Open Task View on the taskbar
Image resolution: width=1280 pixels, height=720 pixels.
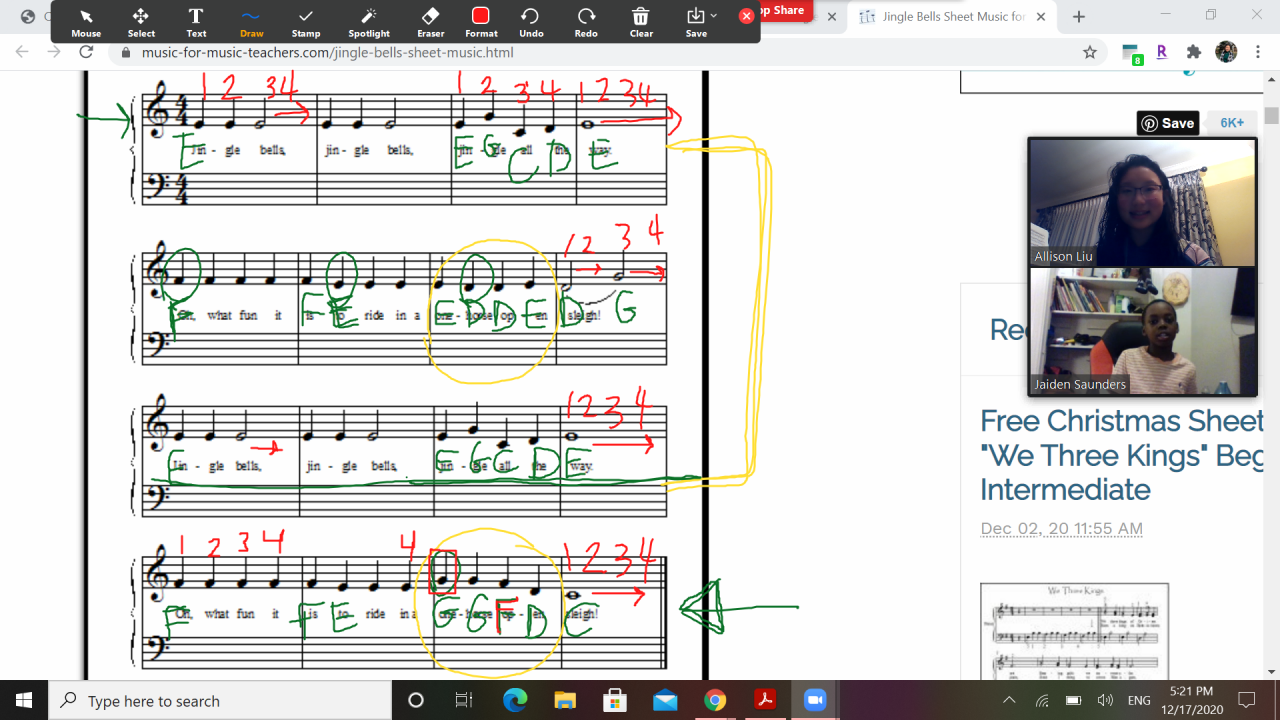(x=464, y=700)
